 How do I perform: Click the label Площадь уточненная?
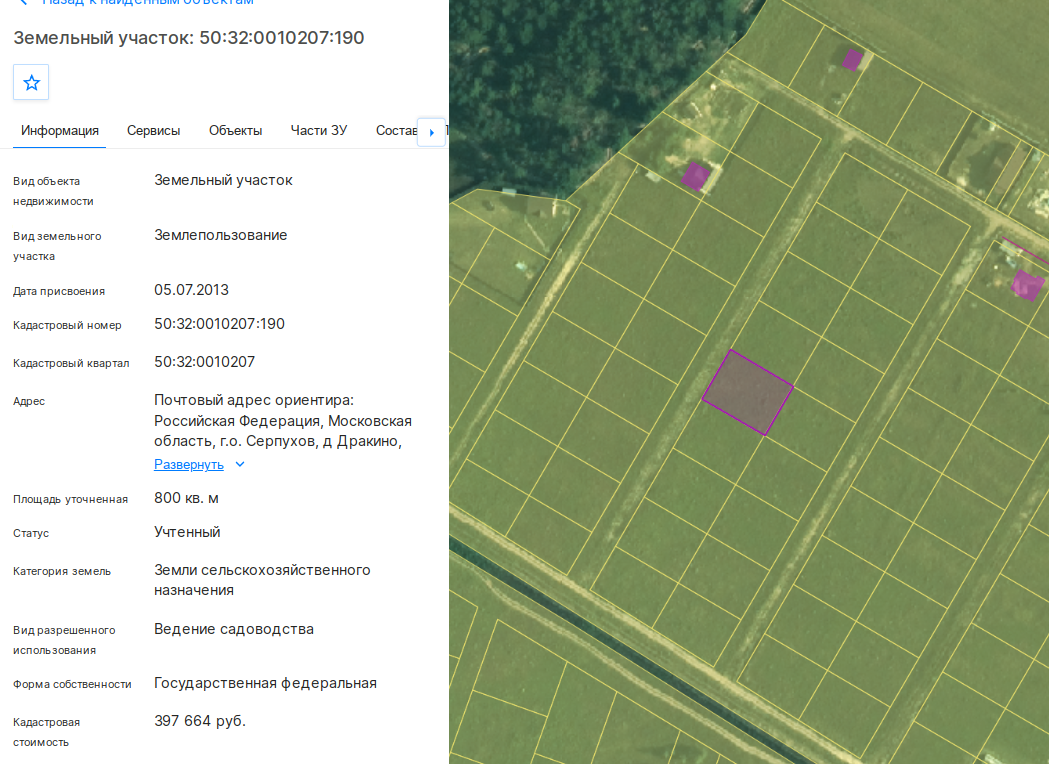pos(70,499)
